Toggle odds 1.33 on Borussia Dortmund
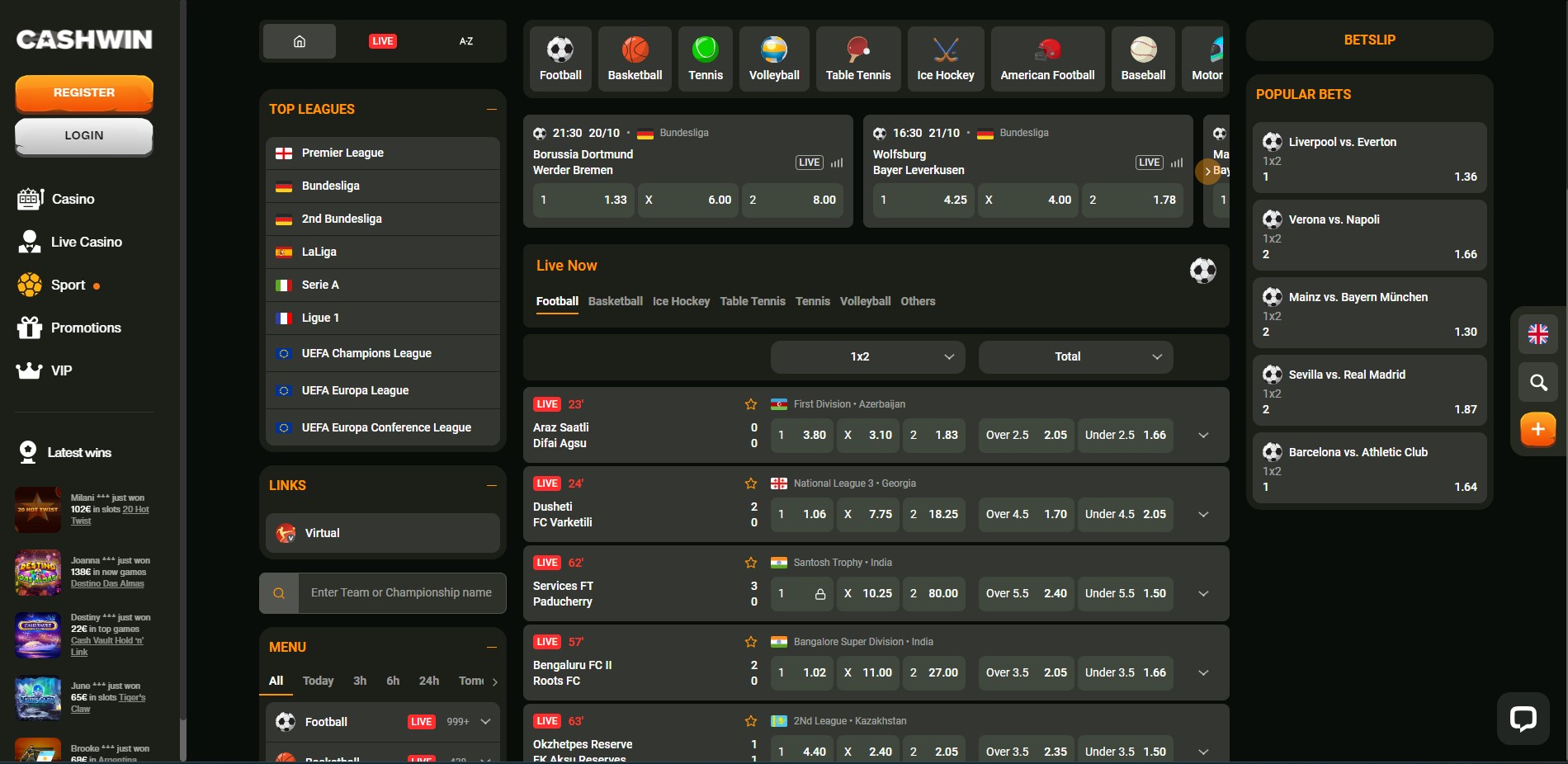 click(583, 200)
